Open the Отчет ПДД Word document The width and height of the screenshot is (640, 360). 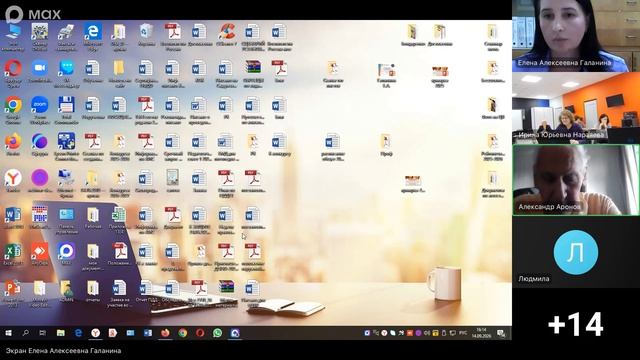pyautogui.click(x=146, y=291)
